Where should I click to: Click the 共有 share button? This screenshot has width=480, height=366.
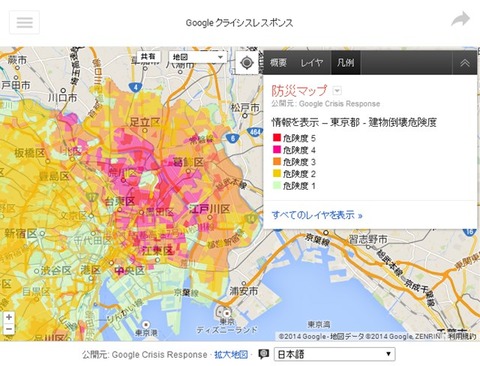(x=148, y=57)
